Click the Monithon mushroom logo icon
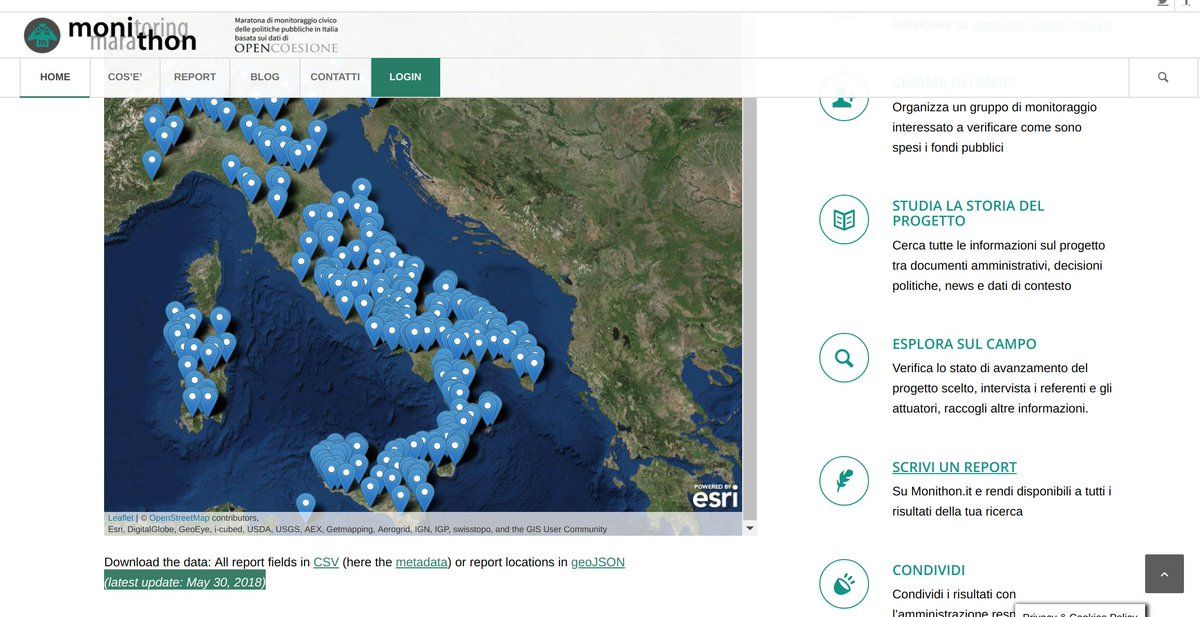Screen dimensions: 1200x617 point(42,35)
